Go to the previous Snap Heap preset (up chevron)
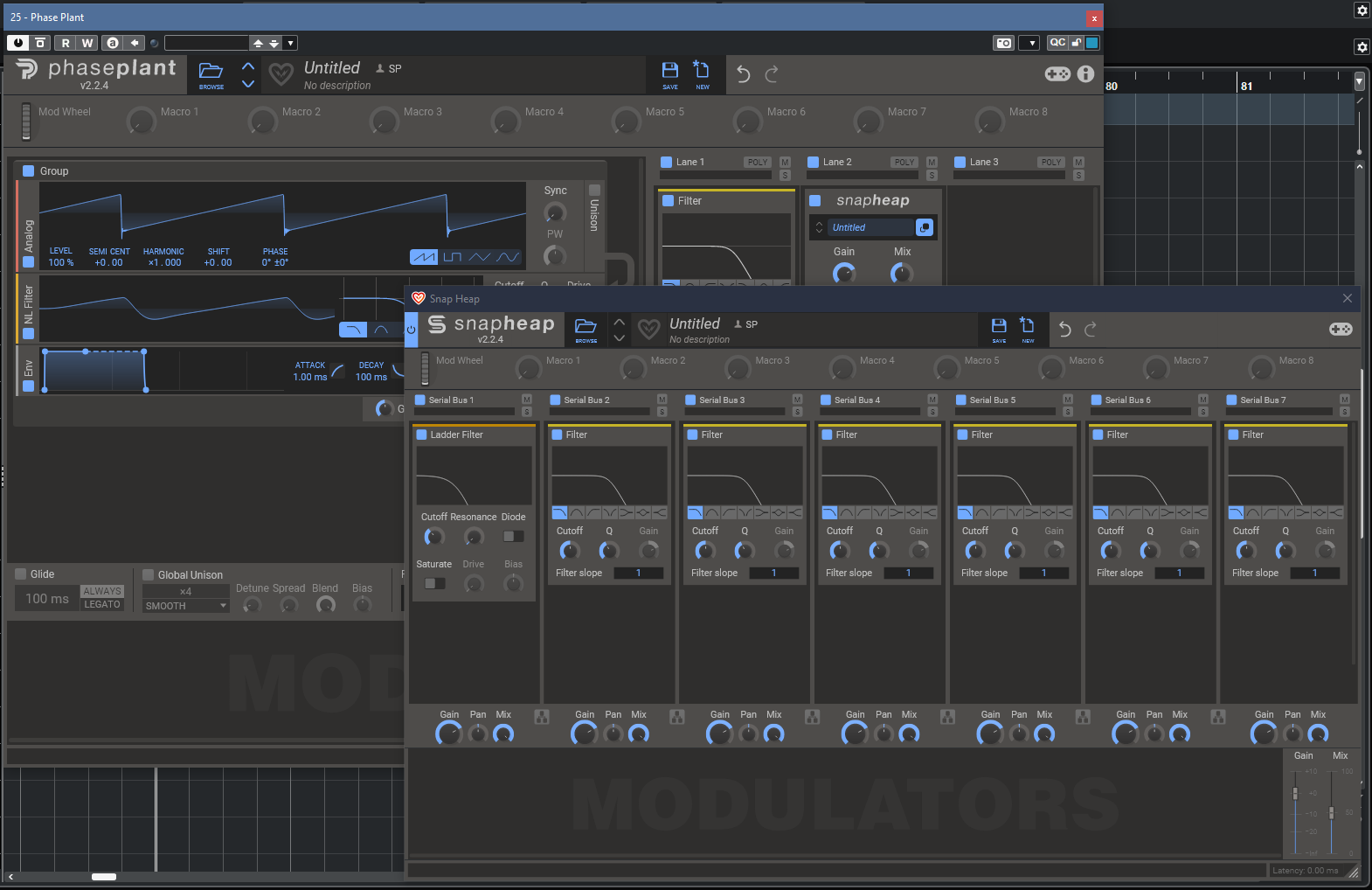 (x=619, y=321)
